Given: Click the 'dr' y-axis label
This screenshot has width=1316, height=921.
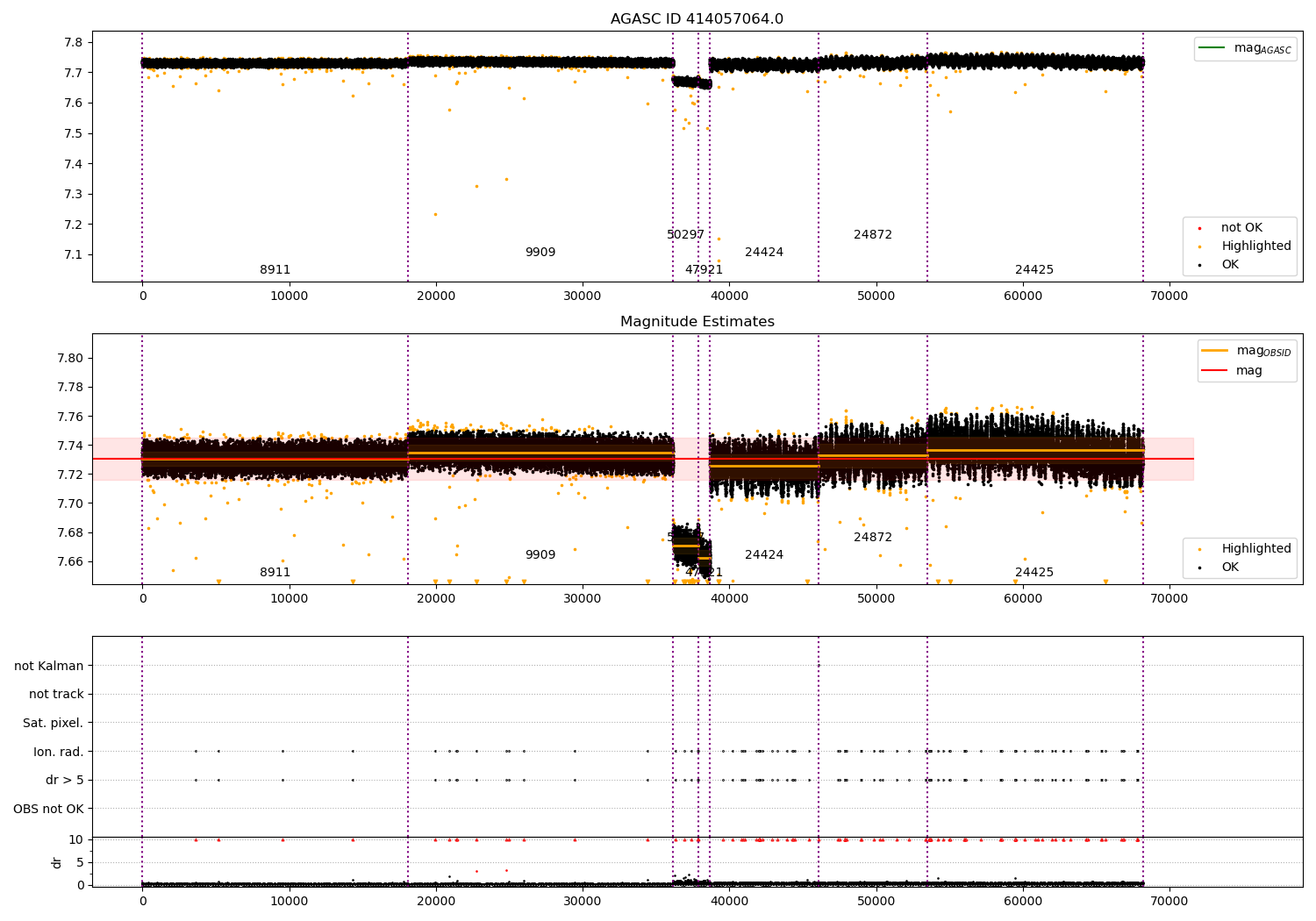Looking at the screenshot, I should pos(57,862).
